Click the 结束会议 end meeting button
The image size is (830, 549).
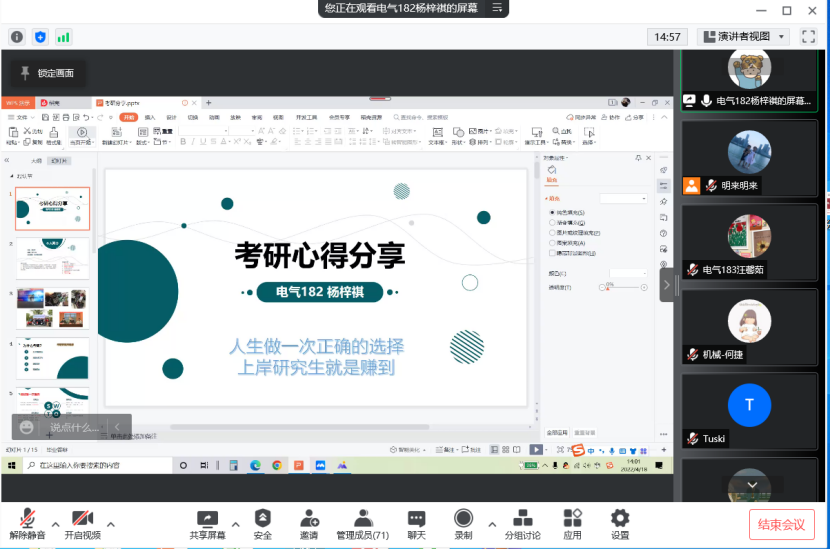781,524
